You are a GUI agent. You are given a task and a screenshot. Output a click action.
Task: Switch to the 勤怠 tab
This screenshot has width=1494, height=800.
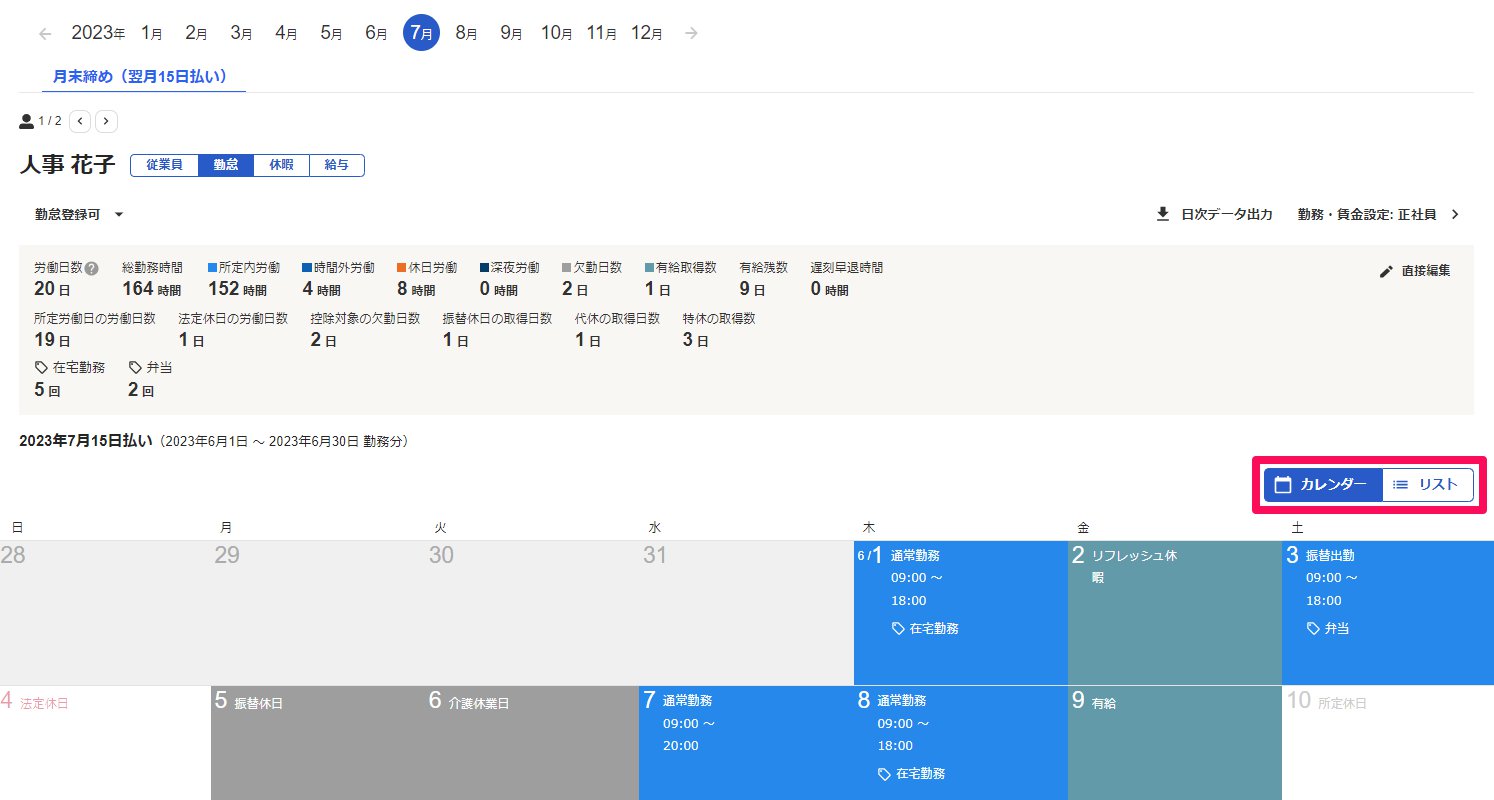[x=226, y=165]
